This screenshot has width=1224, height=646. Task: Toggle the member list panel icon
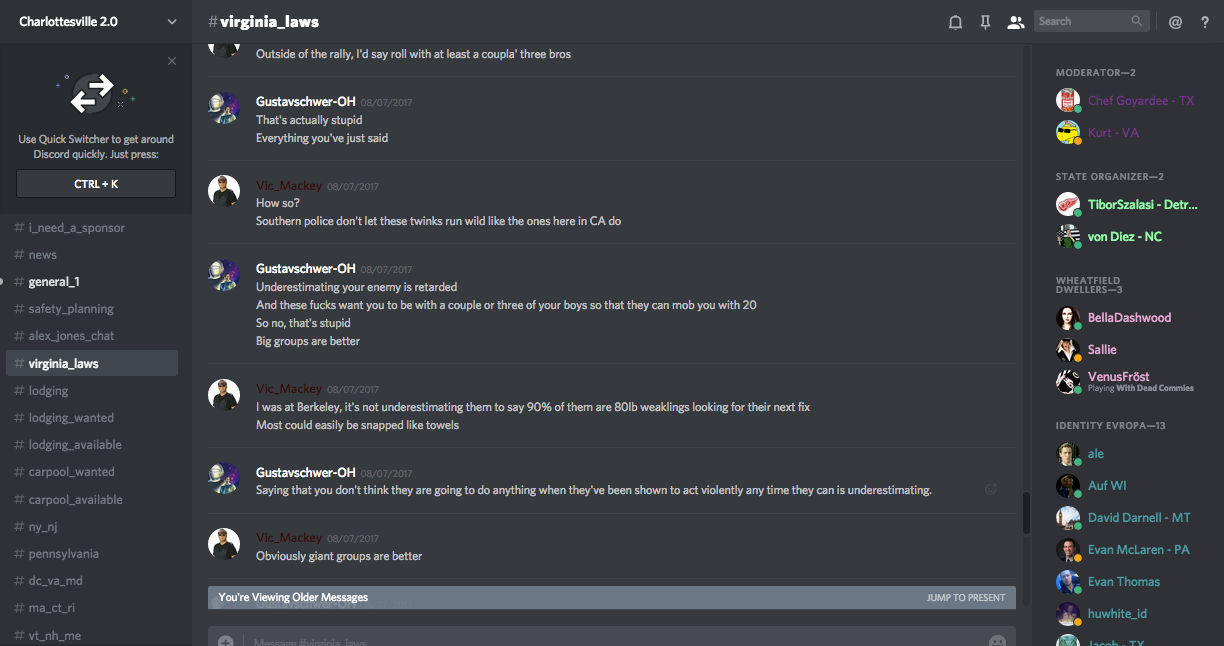pos(1016,22)
